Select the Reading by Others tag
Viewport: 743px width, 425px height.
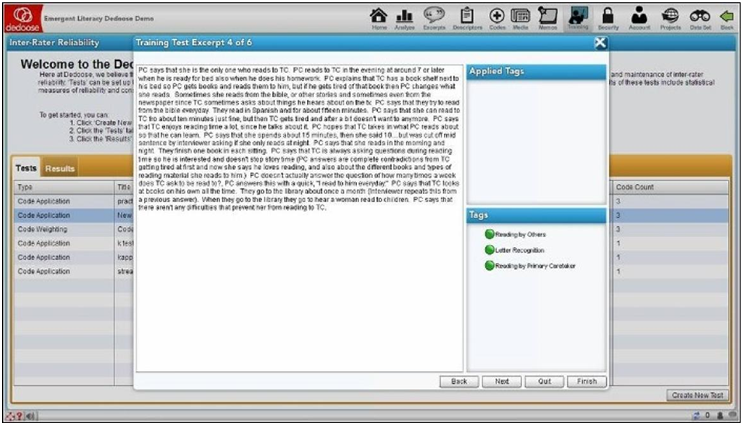(x=520, y=234)
